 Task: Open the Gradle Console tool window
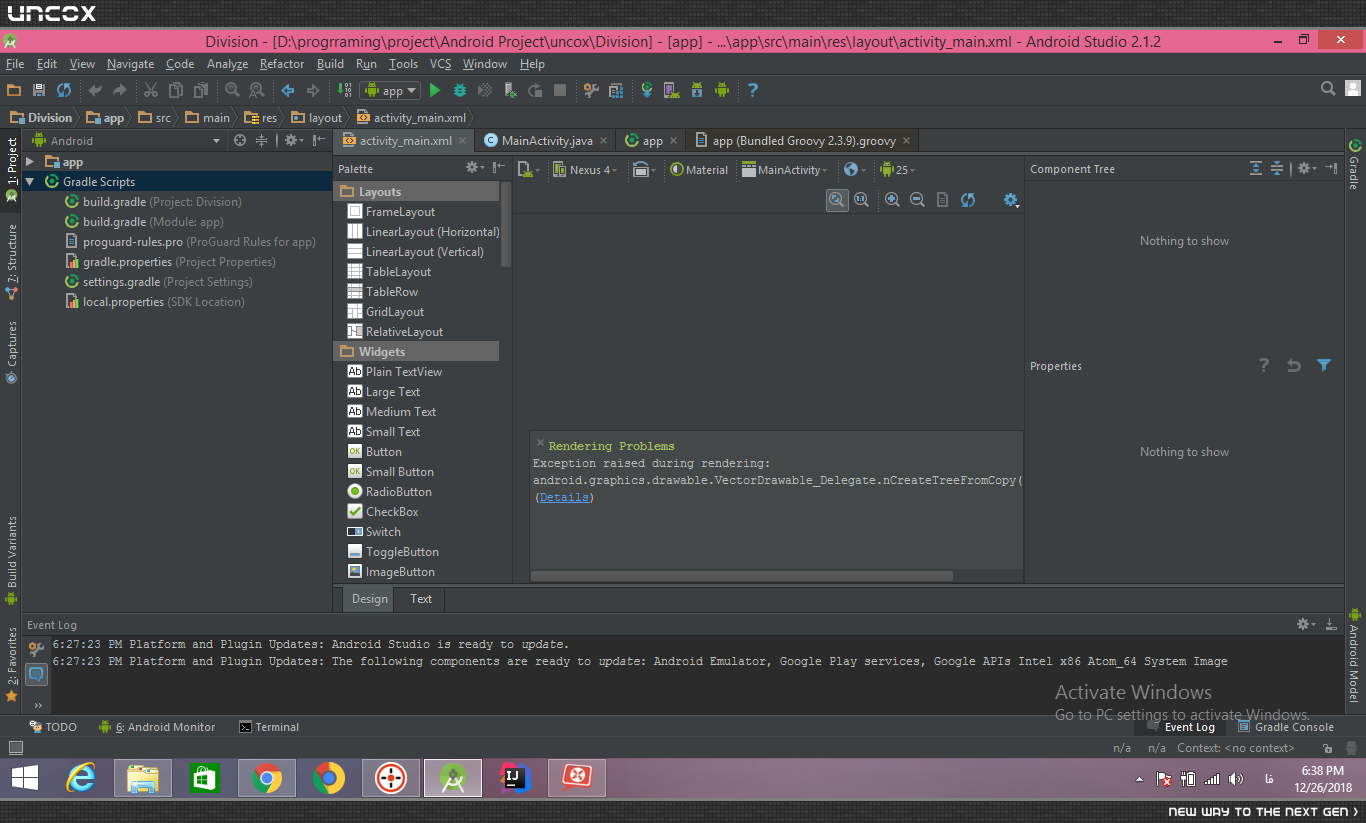1286,727
